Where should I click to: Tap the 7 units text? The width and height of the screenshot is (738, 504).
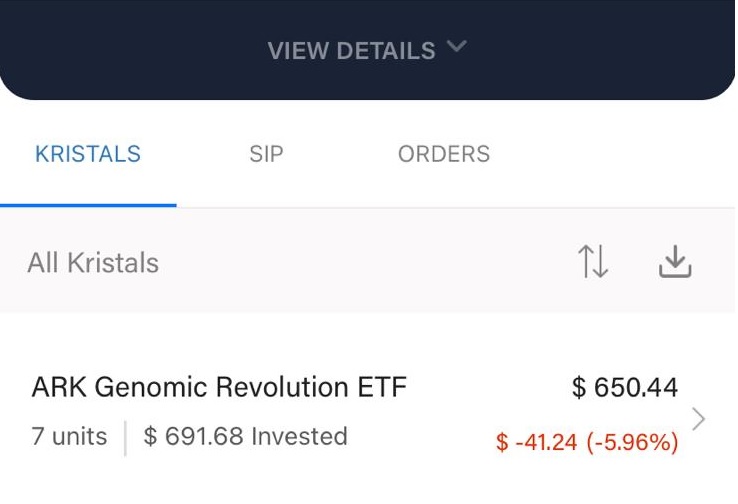69,436
